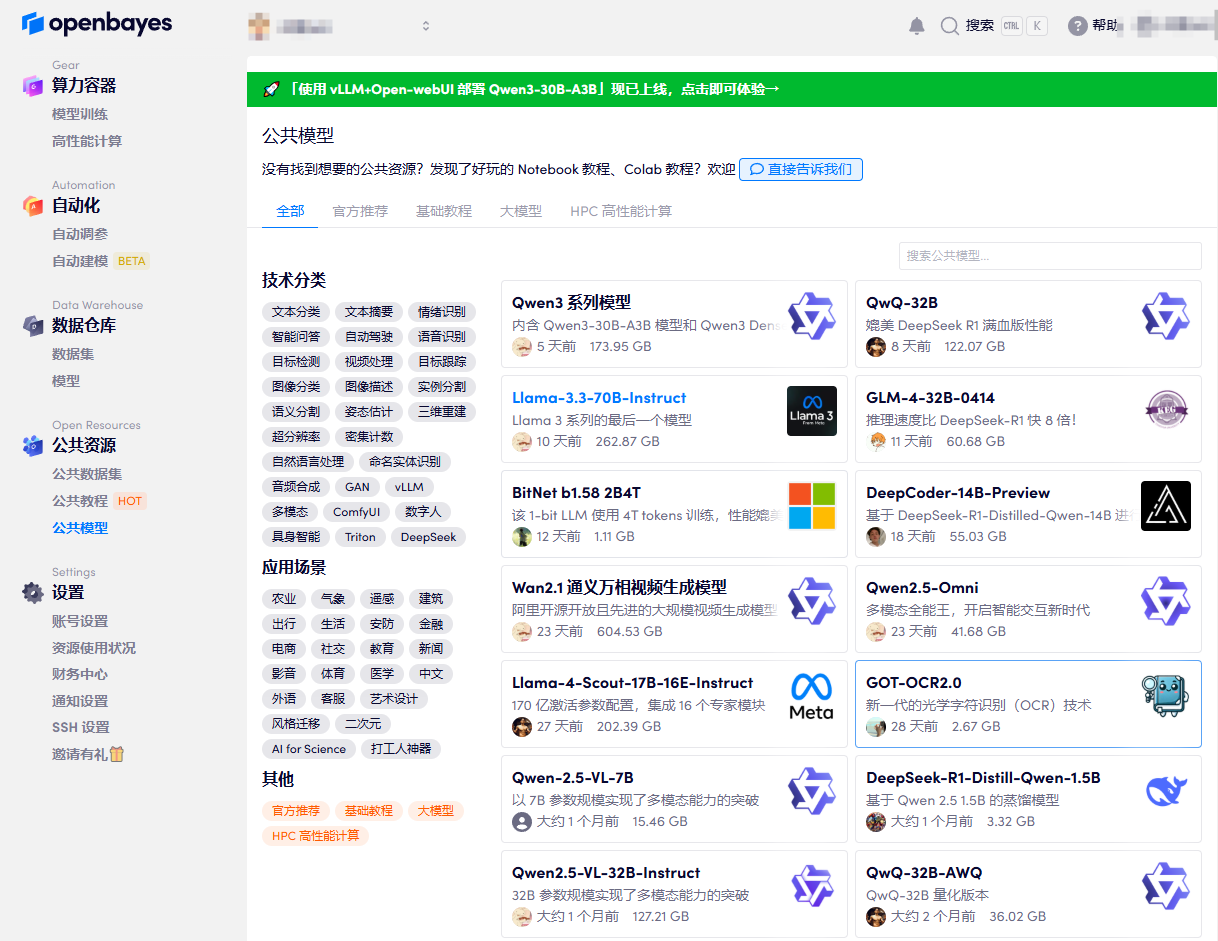
Task: Click the Qwen logo on QwQ-32B card
Action: pyautogui.click(x=1166, y=316)
